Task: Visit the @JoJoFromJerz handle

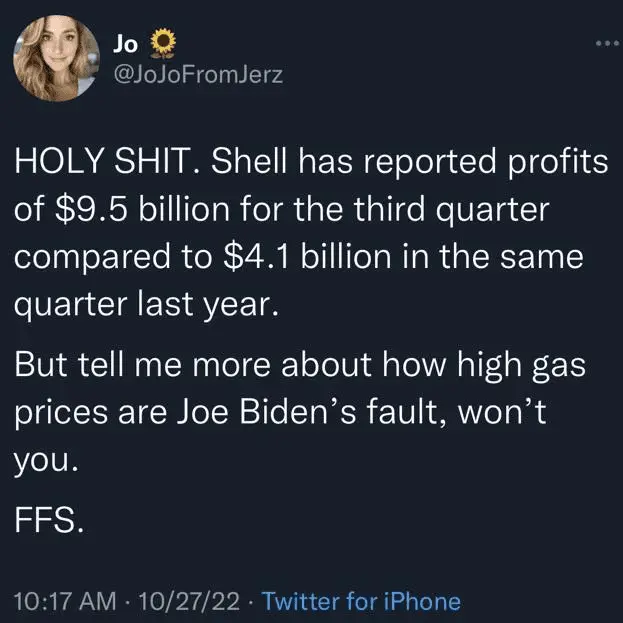Action: click(x=200, y=75)
